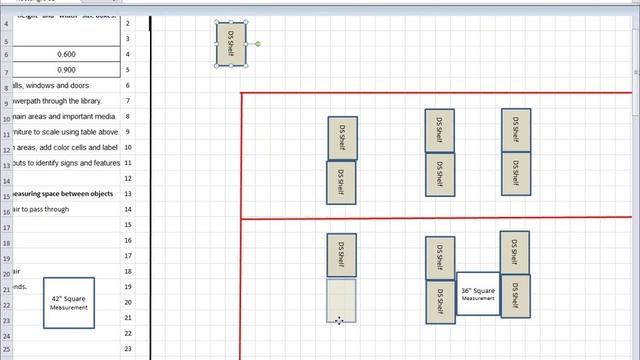The height and width of the screenshot is (360, 640).
Task: Select lower DS Shelf right of 36" Square box
Action: 516,296
